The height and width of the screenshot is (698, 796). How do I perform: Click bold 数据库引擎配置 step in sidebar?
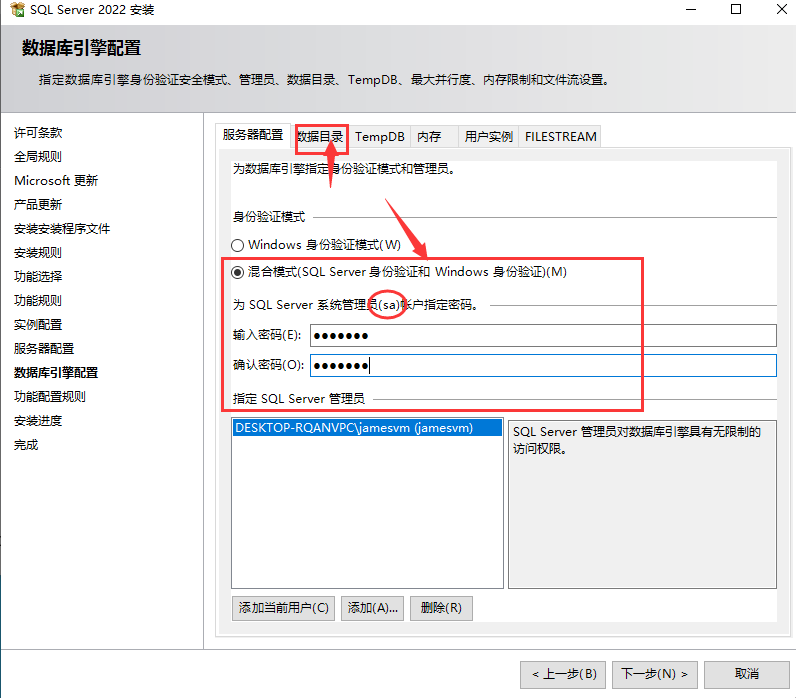coord(56,373)
